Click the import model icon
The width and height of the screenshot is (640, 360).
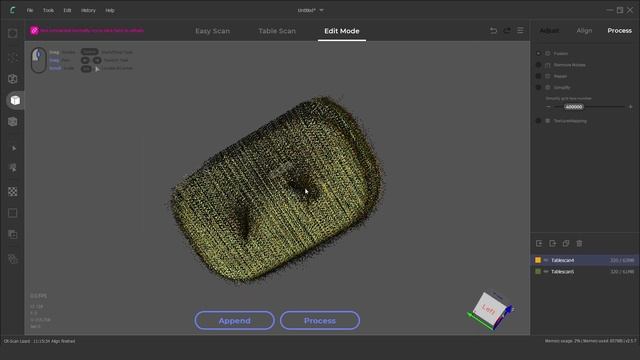coord(539,243)
